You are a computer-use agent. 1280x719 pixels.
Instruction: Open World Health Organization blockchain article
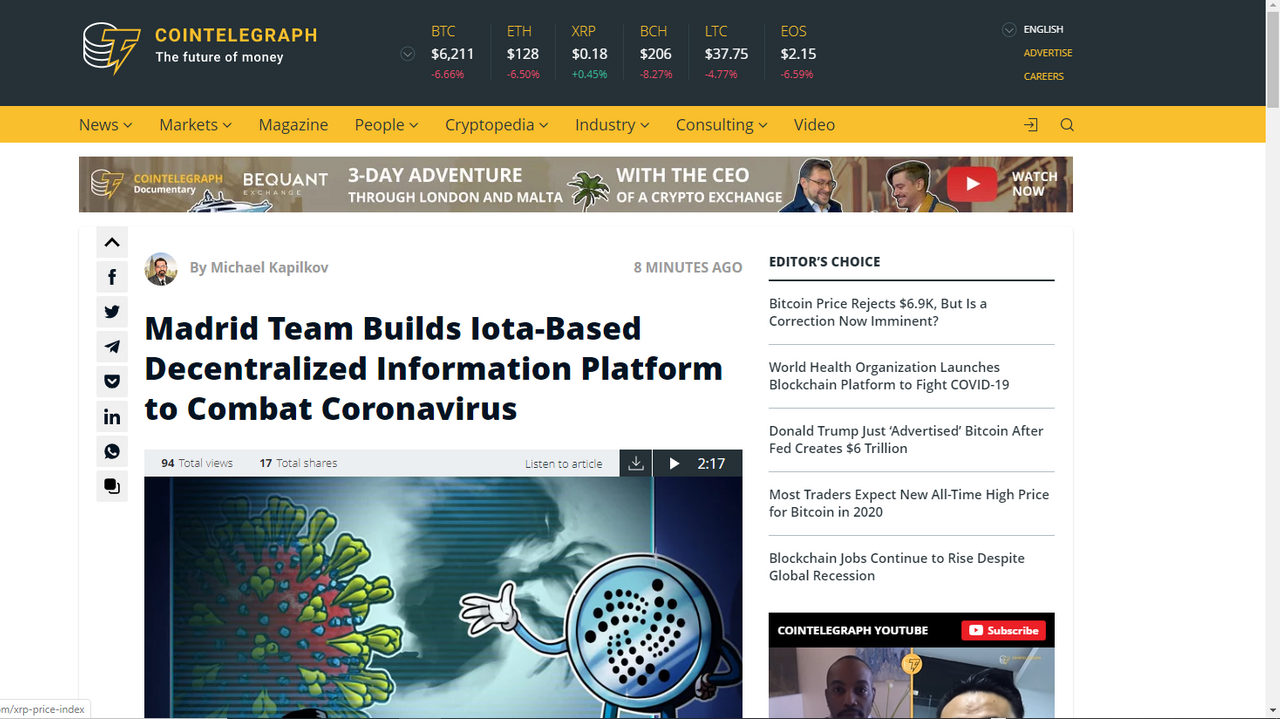coord(889,376)
